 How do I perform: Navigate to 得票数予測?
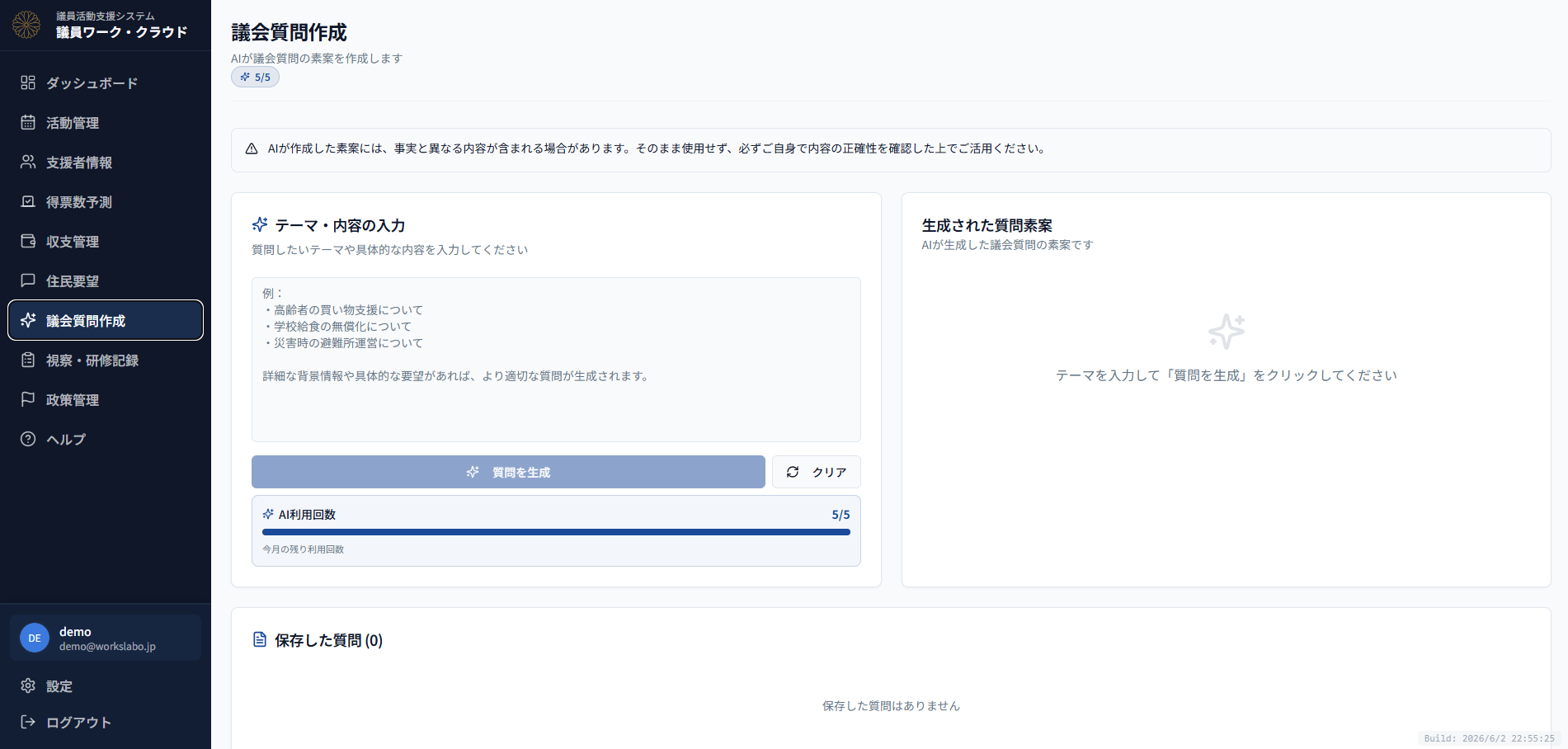(x=106, y=201)
